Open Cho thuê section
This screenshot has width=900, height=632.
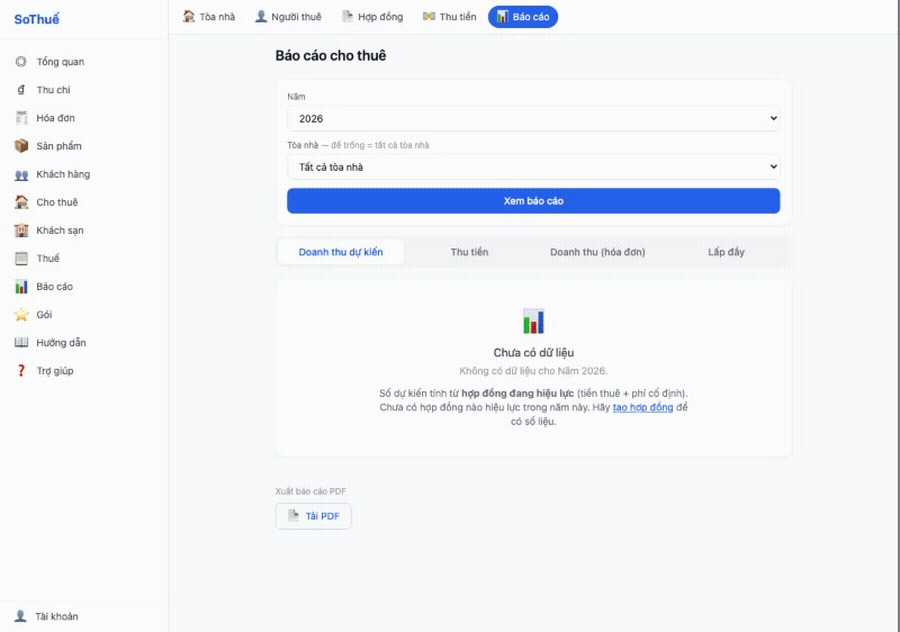pyautogui.click(x=84, y=202)
